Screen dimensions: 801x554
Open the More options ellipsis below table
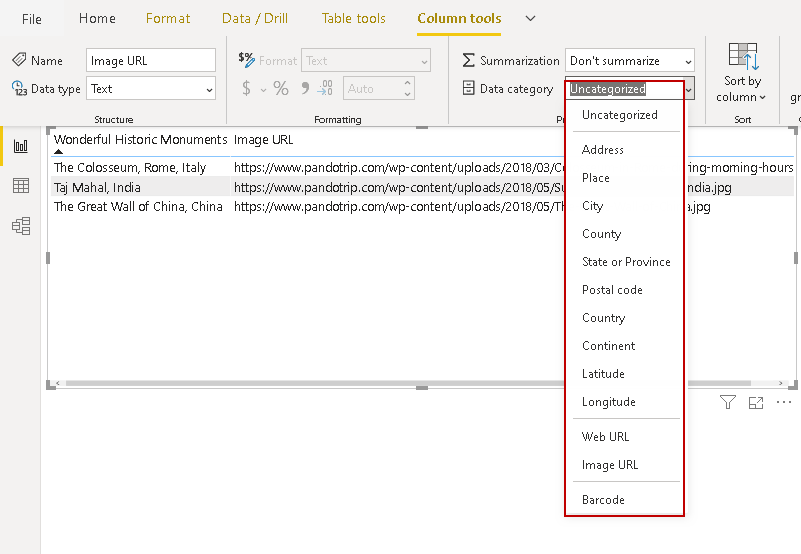pyautogui.click(x=784, y=402)
